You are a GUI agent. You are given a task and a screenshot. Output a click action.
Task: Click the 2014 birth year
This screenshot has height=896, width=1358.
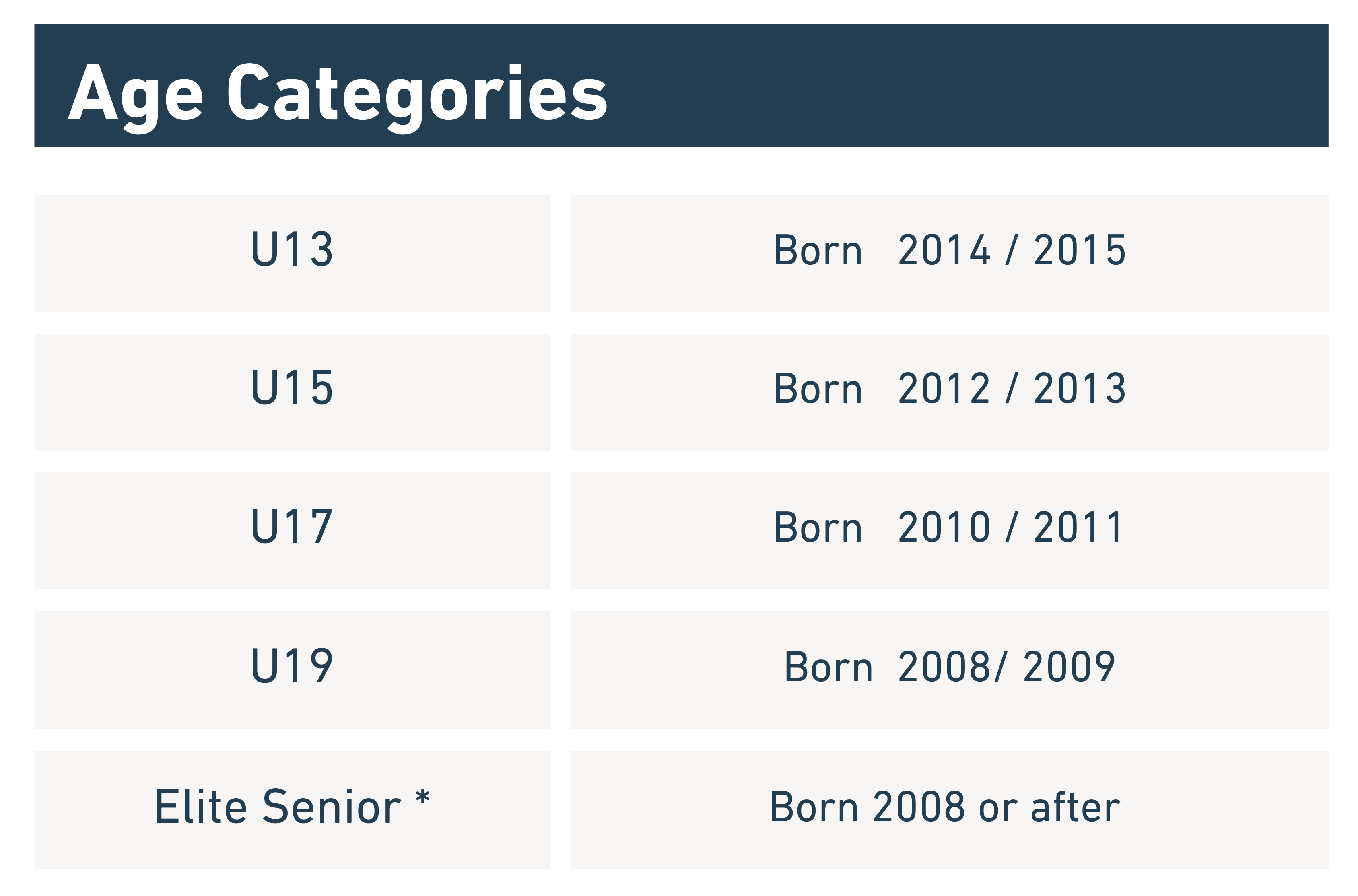coord(943,250)
